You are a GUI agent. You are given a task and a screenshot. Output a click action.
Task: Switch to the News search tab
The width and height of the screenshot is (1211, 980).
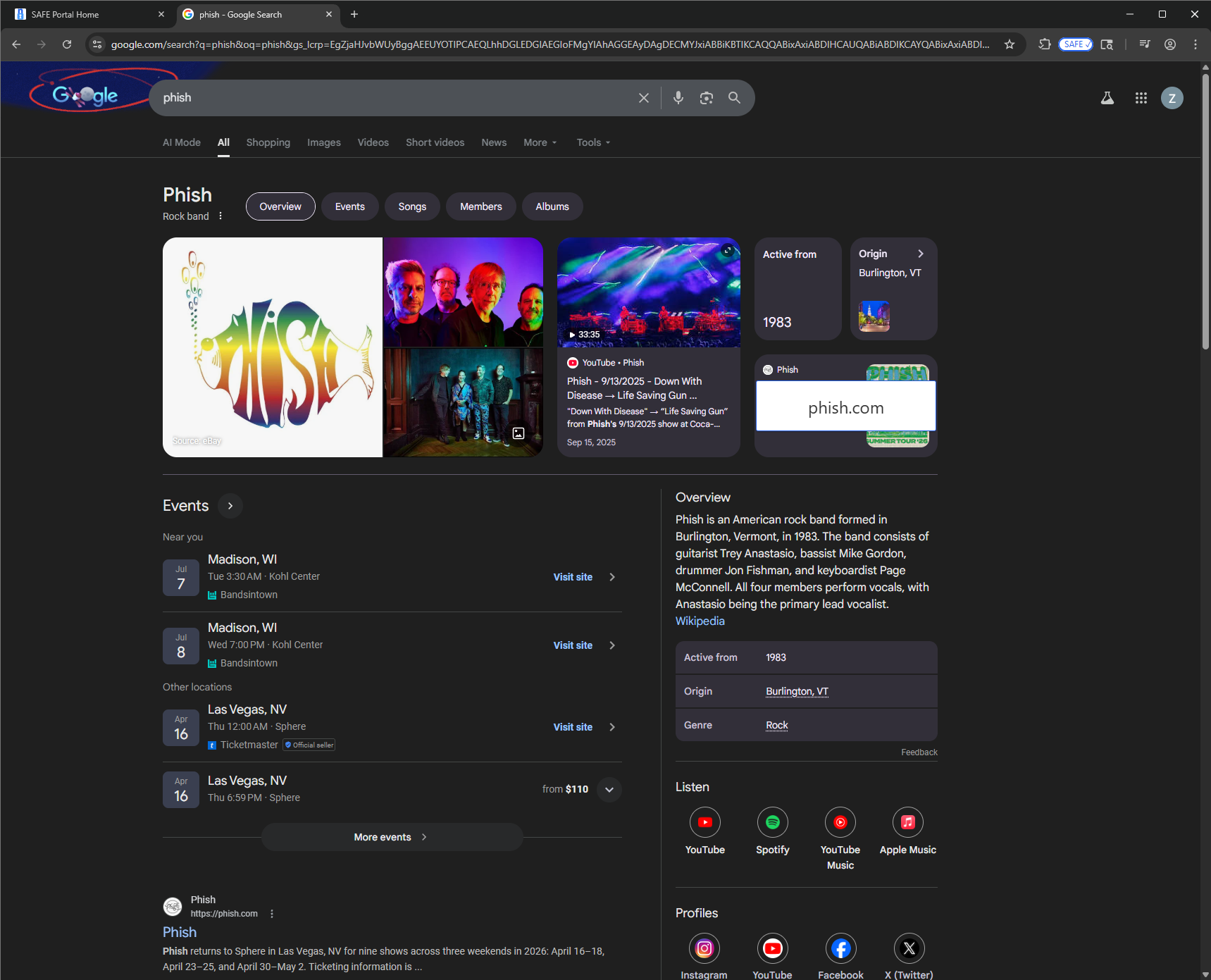click(493, 142)
